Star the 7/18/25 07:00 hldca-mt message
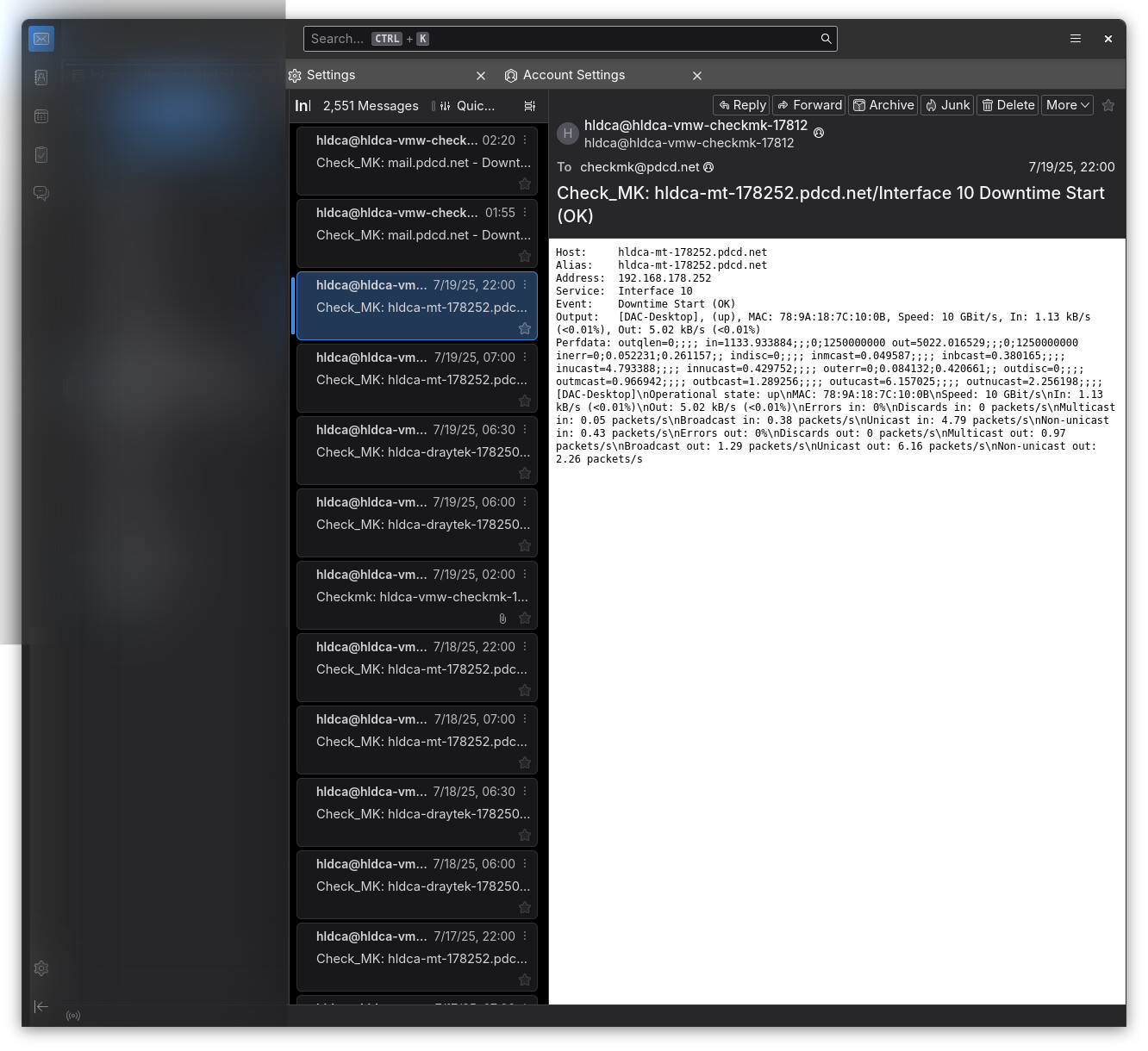Screen dimensions: 1148x1051 click(525, 762)
